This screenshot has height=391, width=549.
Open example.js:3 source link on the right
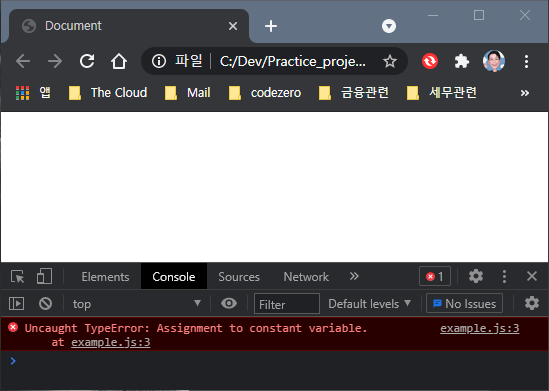[479, 328]
